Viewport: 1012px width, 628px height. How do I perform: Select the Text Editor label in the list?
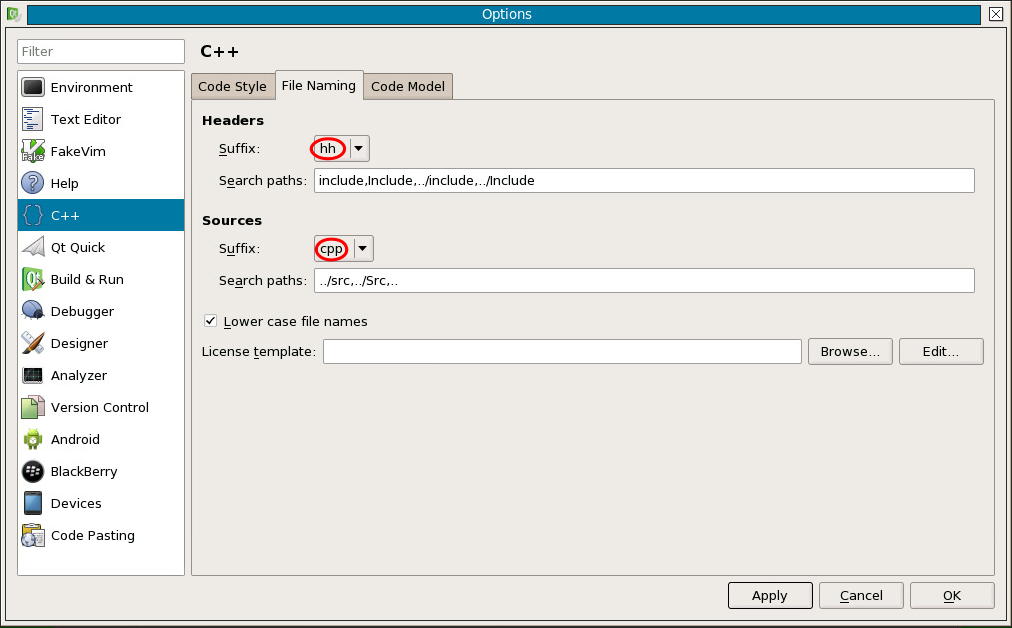click(x=86, y=119)
